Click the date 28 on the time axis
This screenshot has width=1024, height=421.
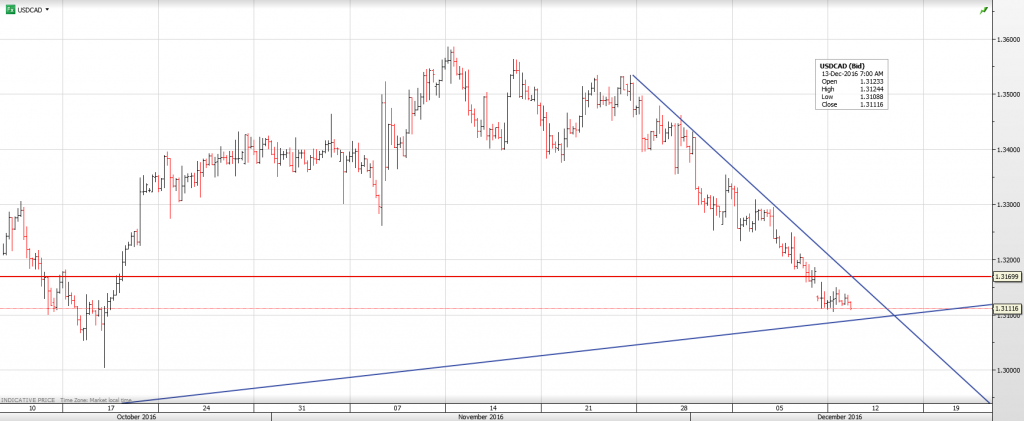[x=684, y=408]
